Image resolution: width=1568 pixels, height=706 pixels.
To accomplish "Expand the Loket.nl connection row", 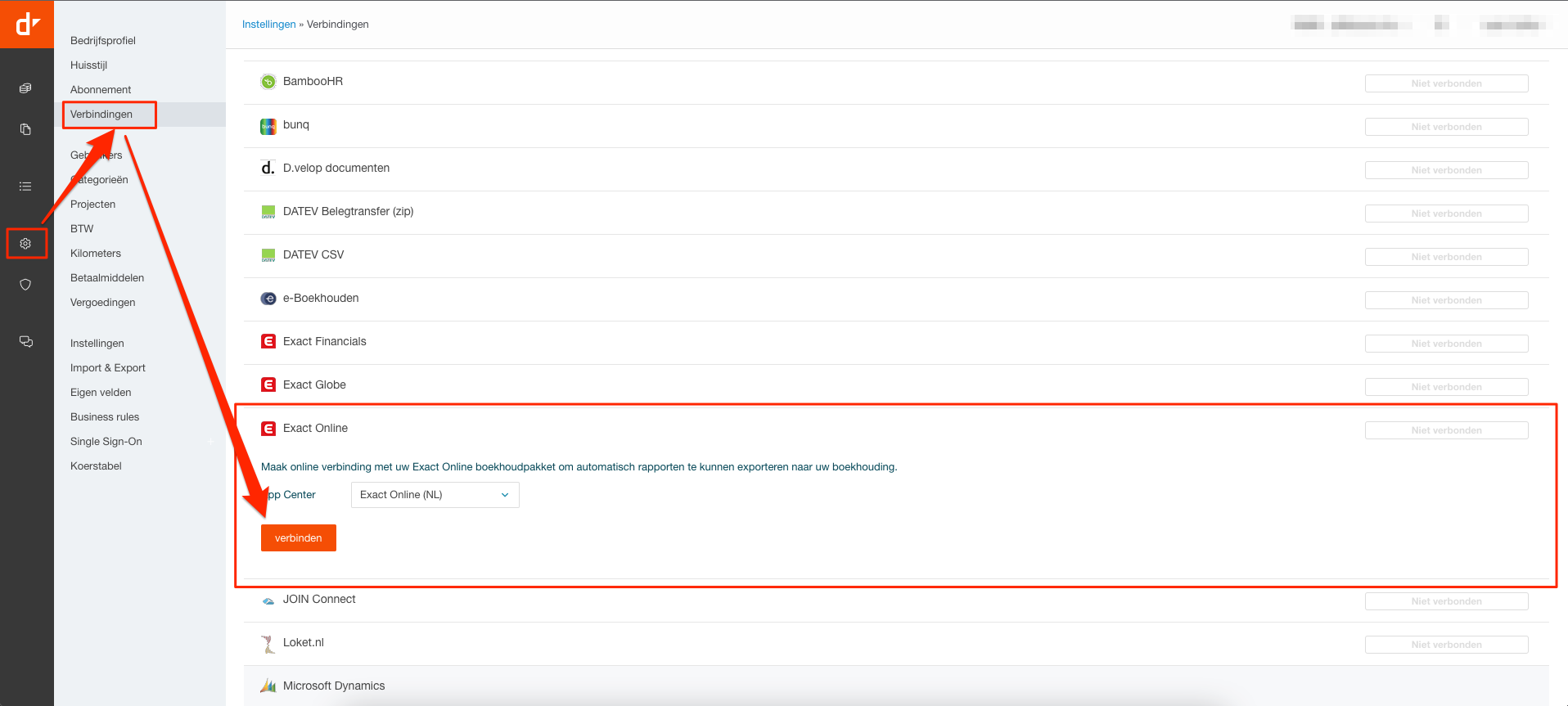I will pyautogui.click(x=896, y=644).
